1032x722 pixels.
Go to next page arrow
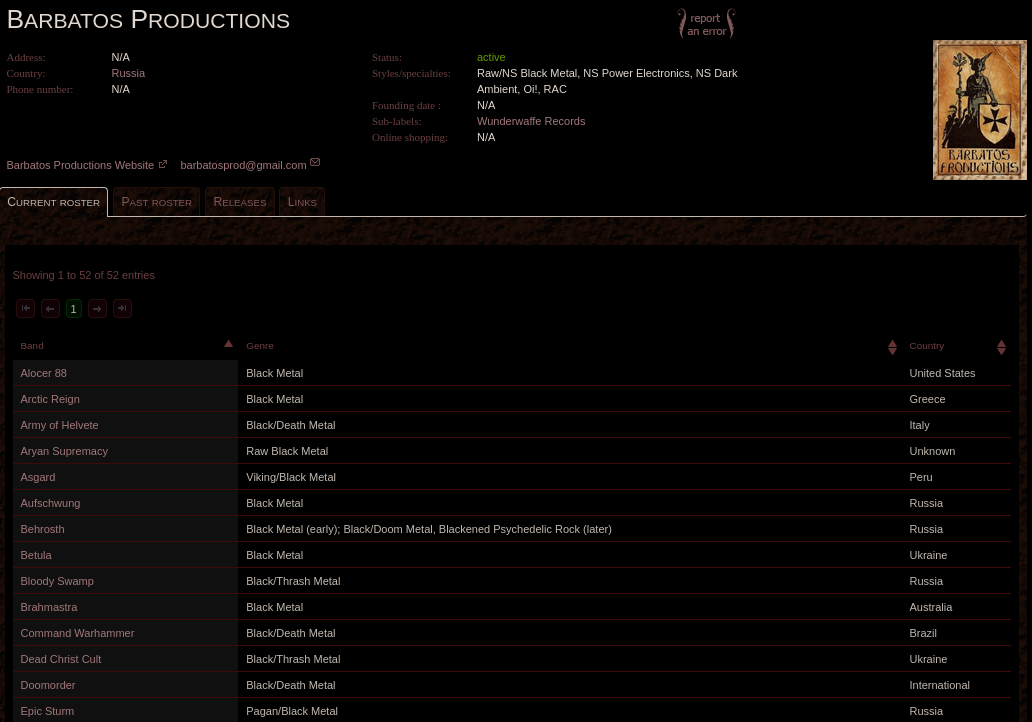97,309
